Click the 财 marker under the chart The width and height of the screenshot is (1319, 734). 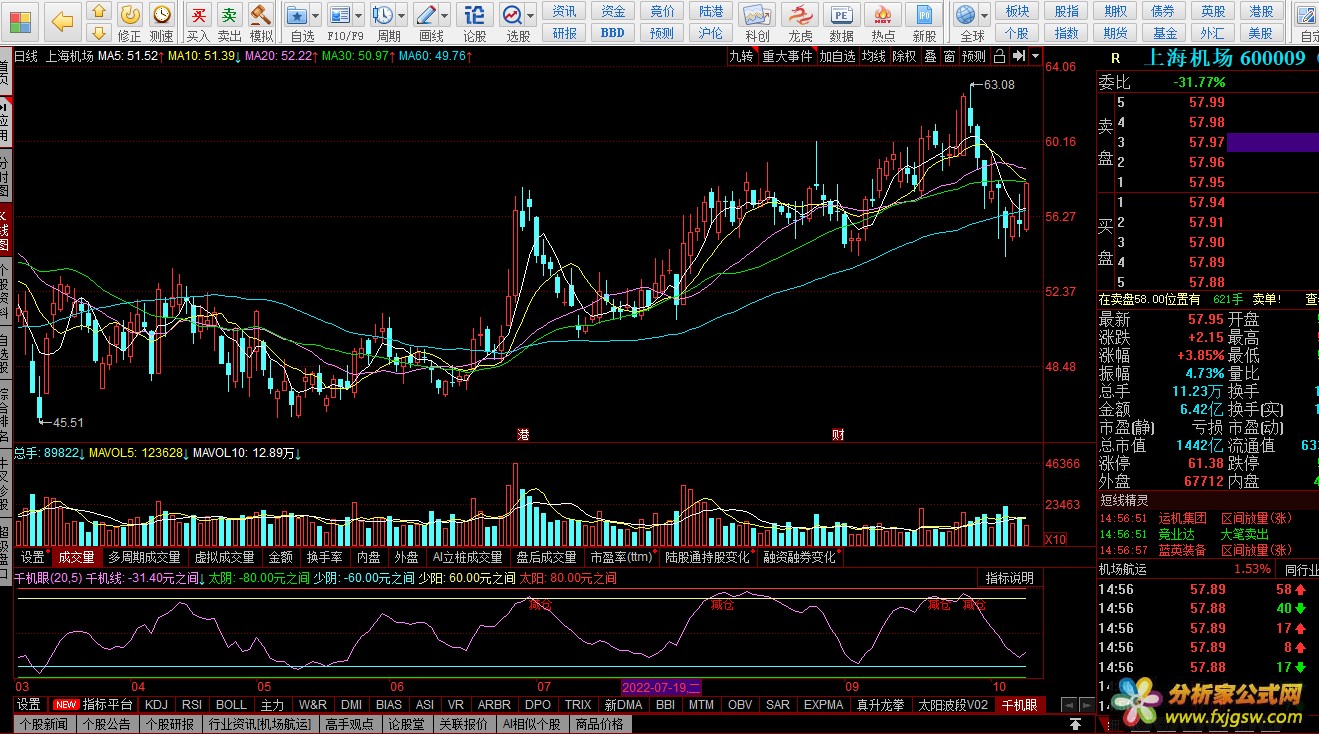coord(838,435)
